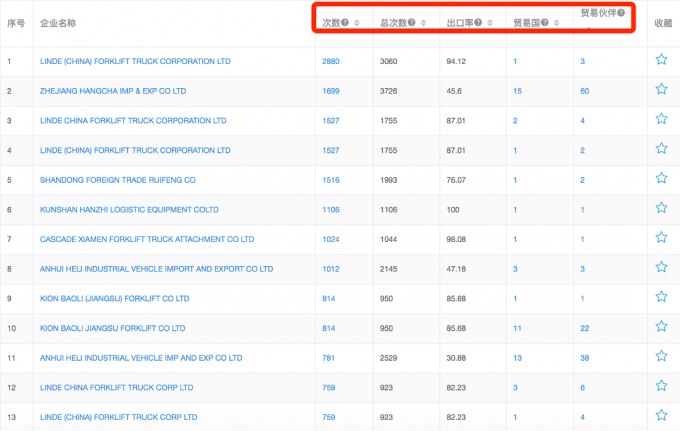
Task: Open KUNSHAN HANZHI LOGISTIC EQUIPMENT COLTD
Action: click(x=129, y=209)
